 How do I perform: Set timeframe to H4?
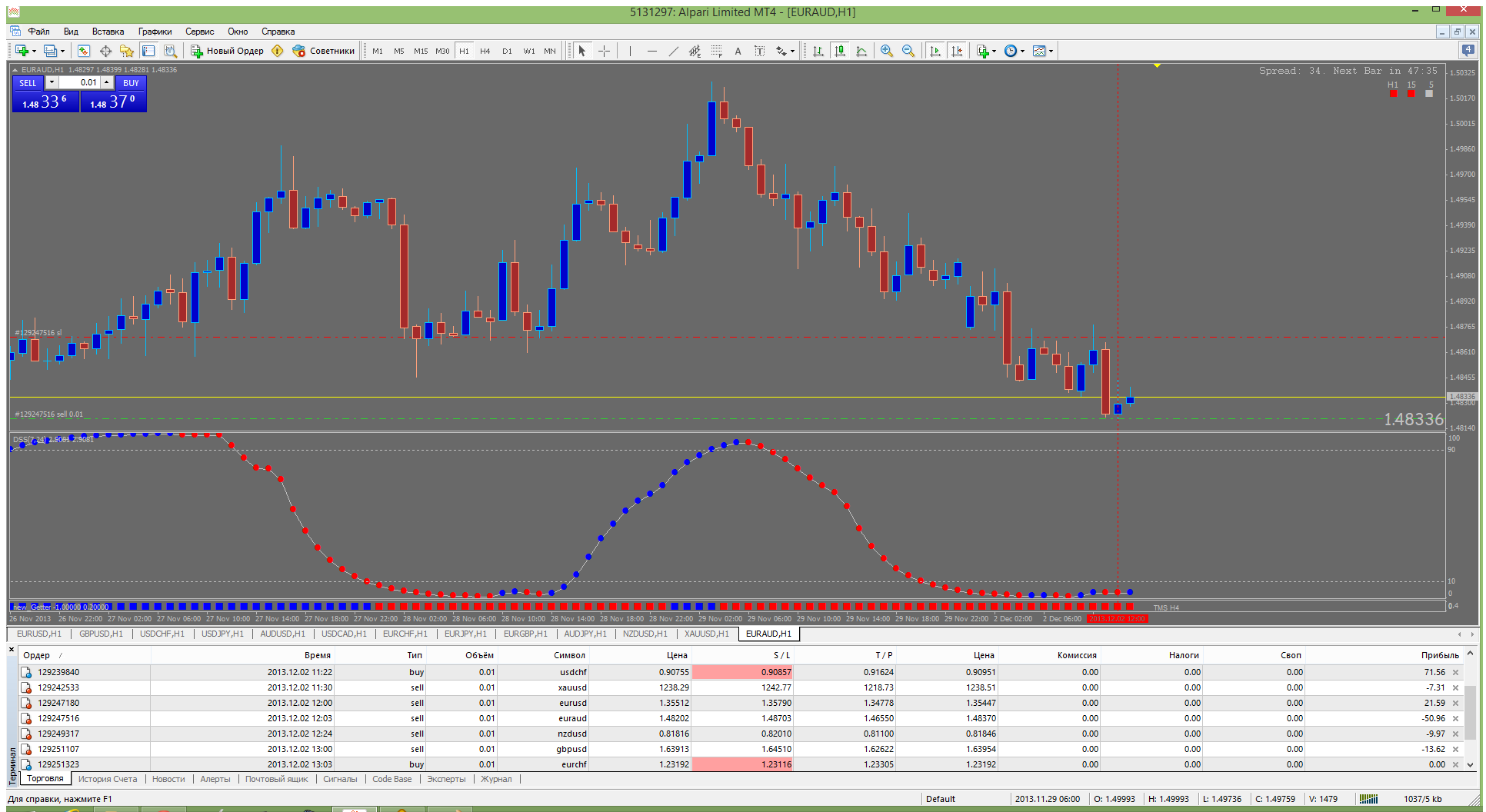(485, 51)
